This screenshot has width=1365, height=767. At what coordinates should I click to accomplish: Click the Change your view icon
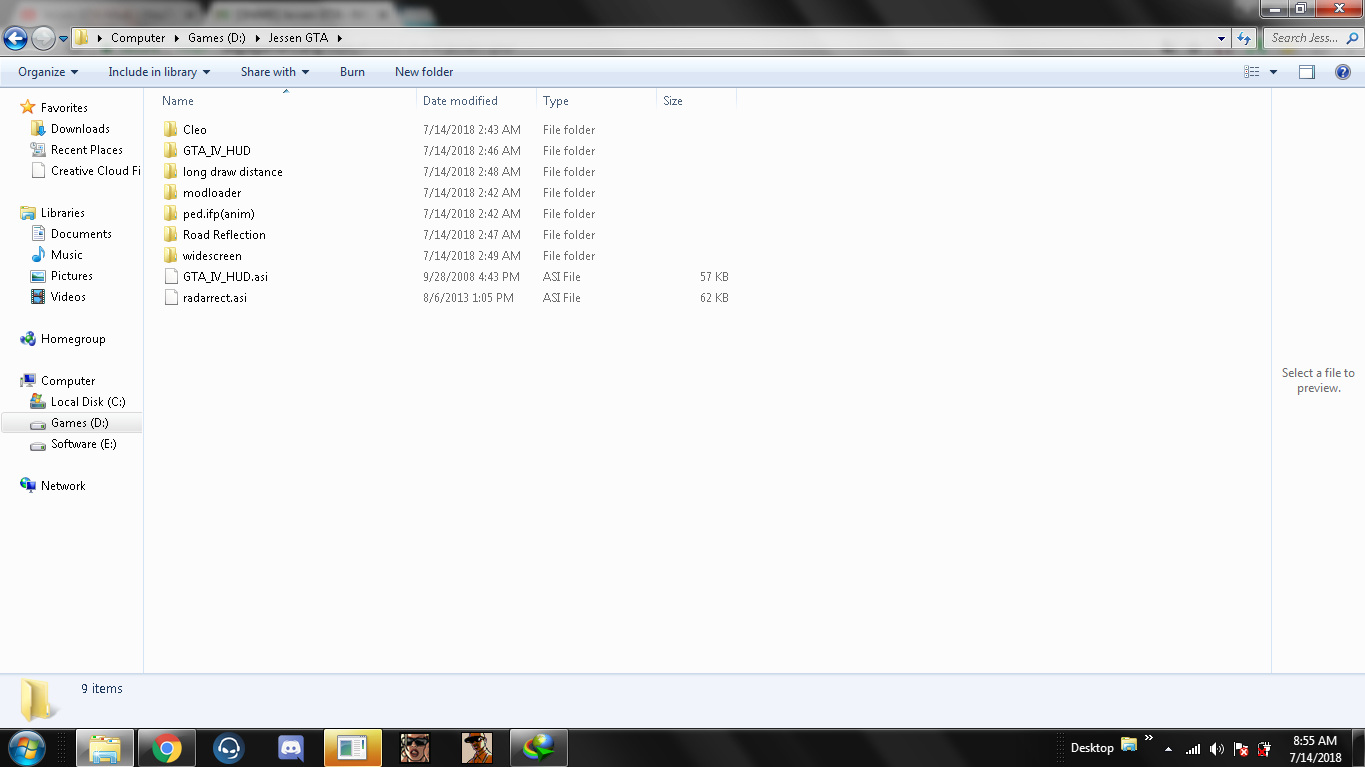1252,72
